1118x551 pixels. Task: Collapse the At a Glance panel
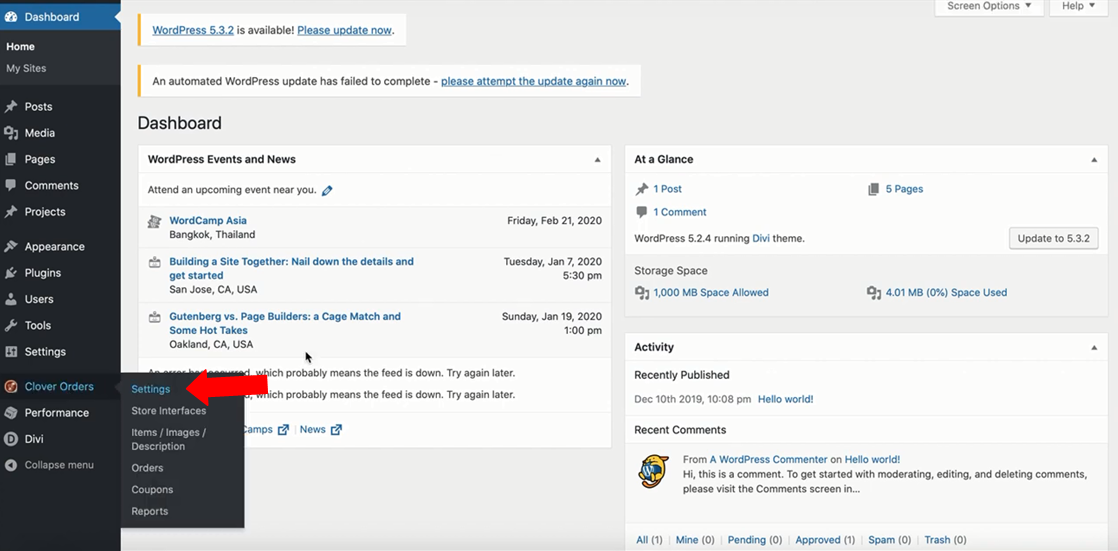1093,160
